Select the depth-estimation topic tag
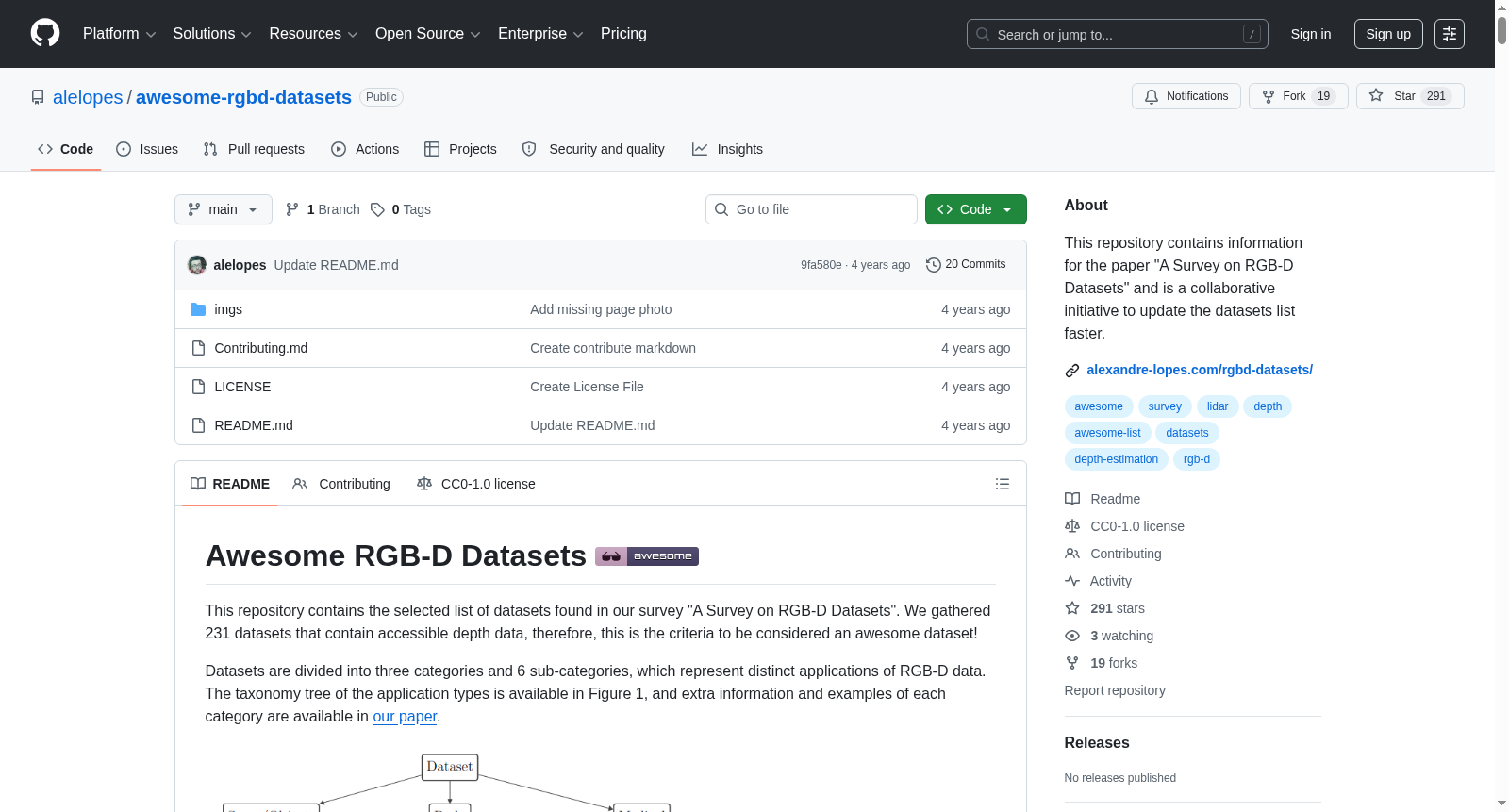This screenshot has width=1509, height=812. pyautogui.click(x=1117, y=459)
